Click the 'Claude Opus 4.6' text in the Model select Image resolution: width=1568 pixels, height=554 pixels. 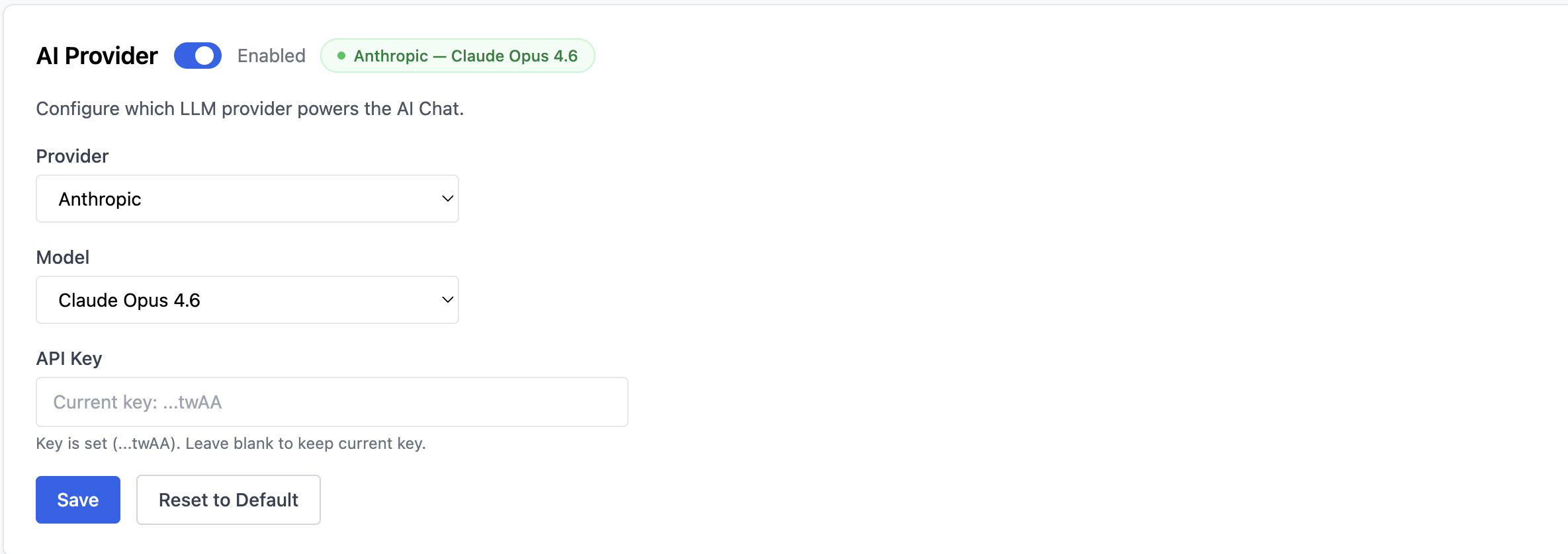(x=129, y=300)
